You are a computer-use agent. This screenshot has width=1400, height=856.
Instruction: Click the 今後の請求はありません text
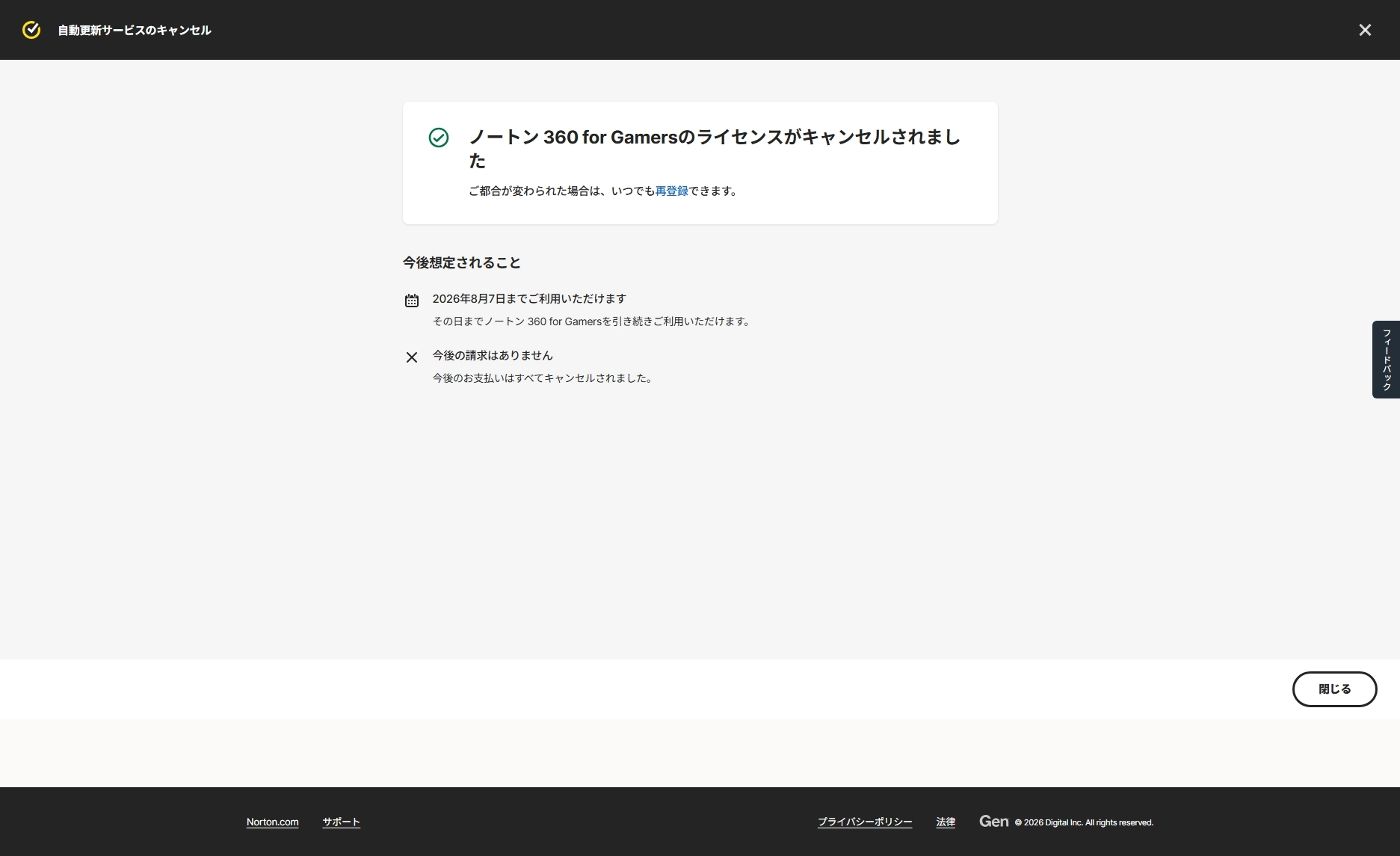point(493,356)
